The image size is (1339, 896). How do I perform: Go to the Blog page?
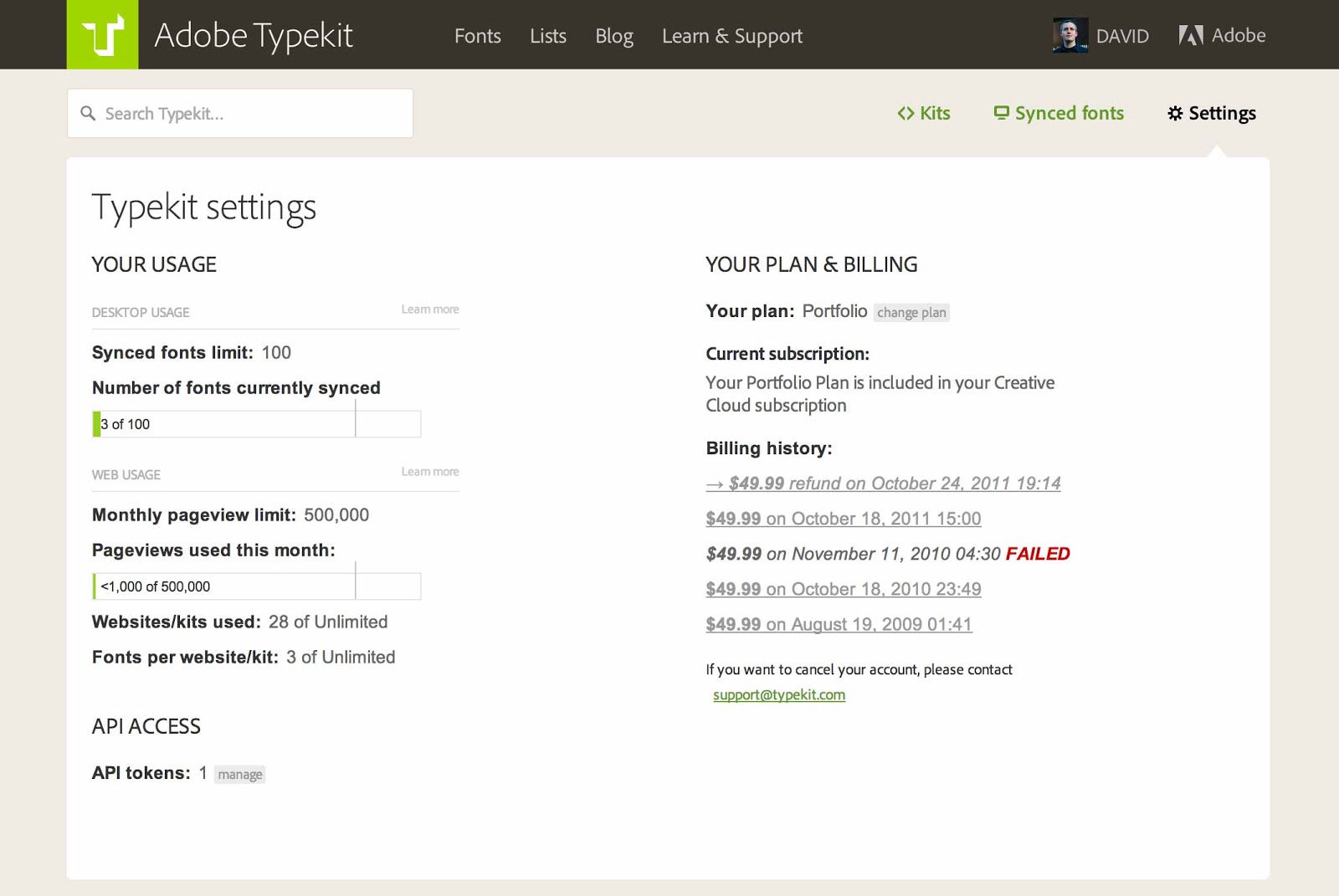pos(614,37)
